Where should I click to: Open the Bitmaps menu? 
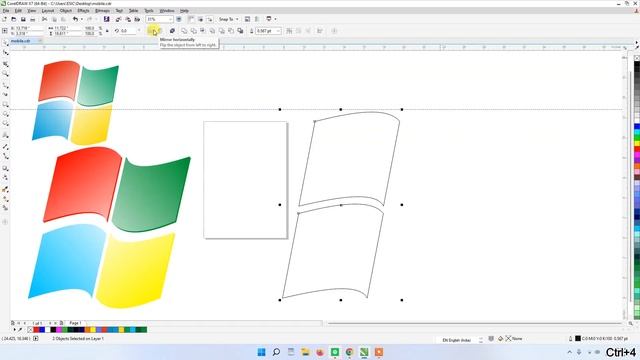(102, 11)
